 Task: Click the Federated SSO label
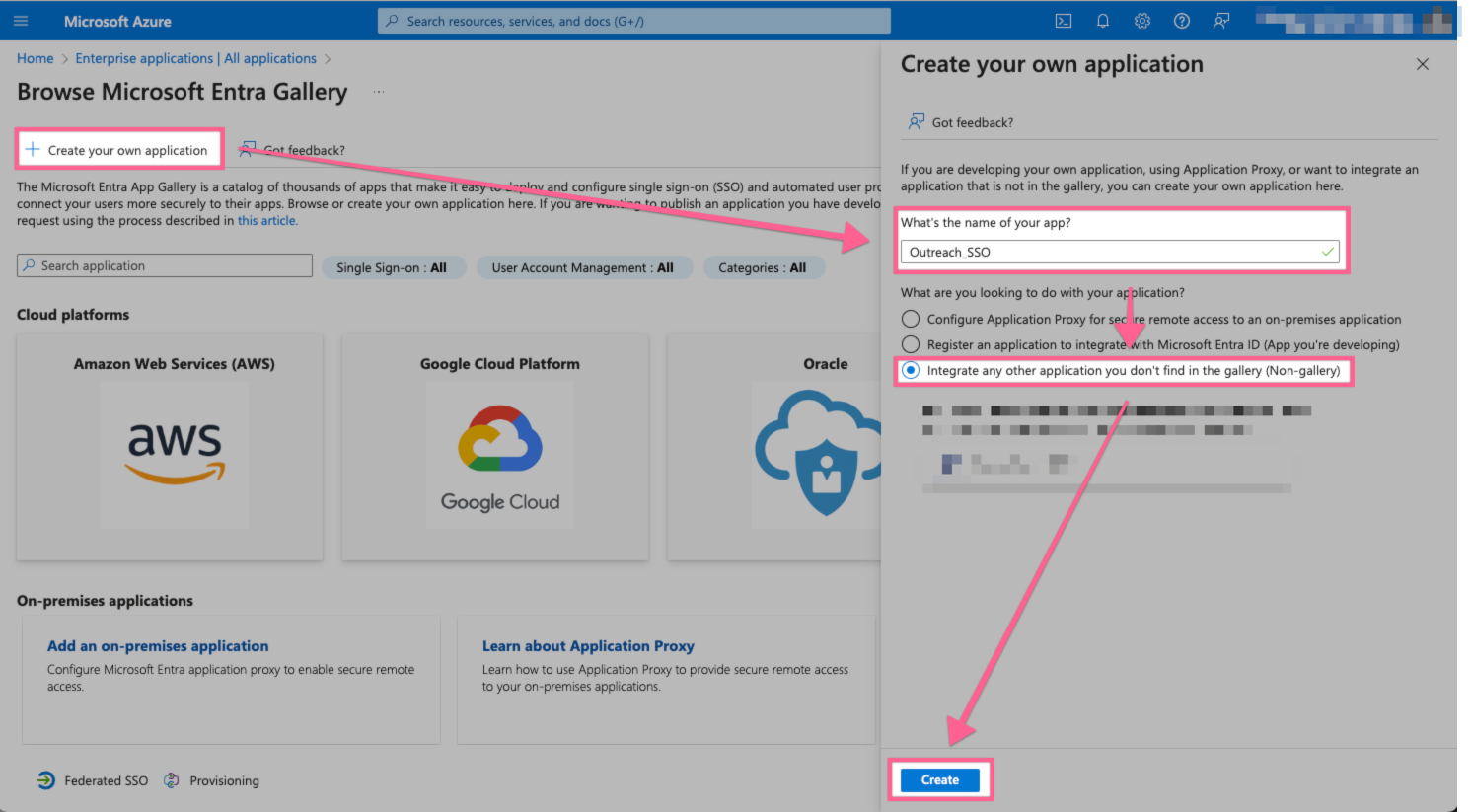click(107, 780)
